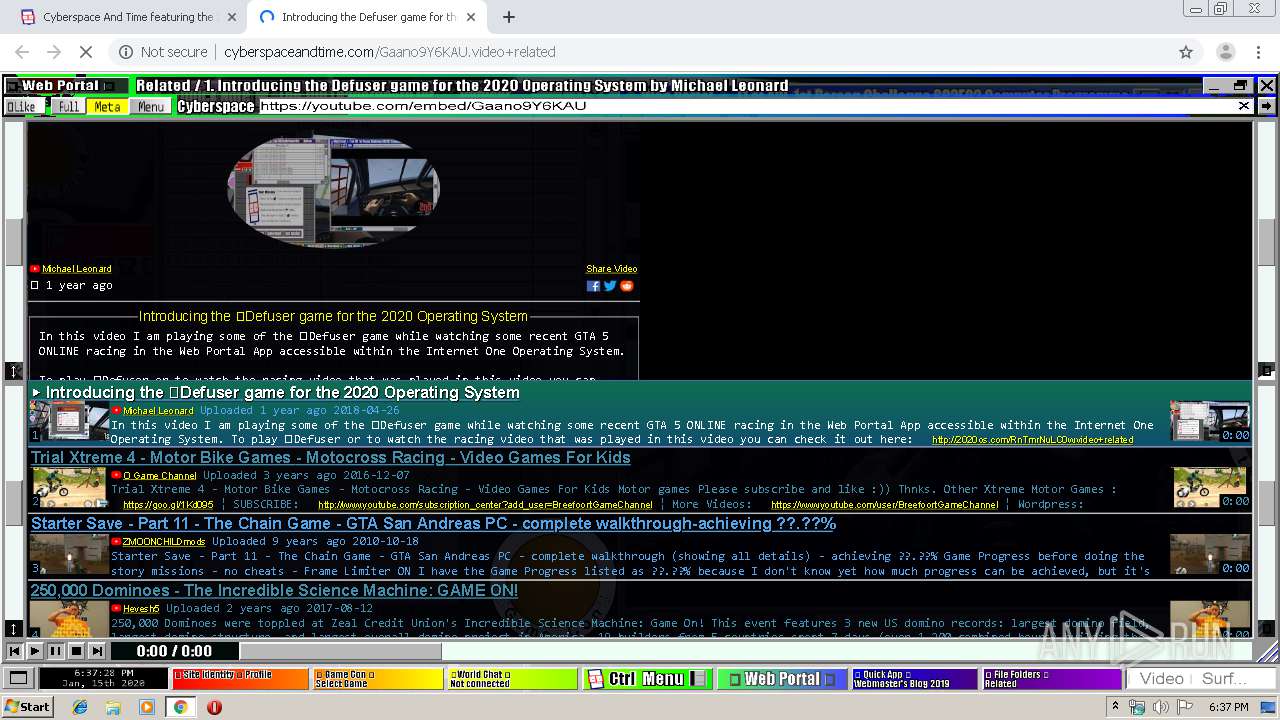Click the date and time panel
The image size is (1280, 720).
coord(104,679)
